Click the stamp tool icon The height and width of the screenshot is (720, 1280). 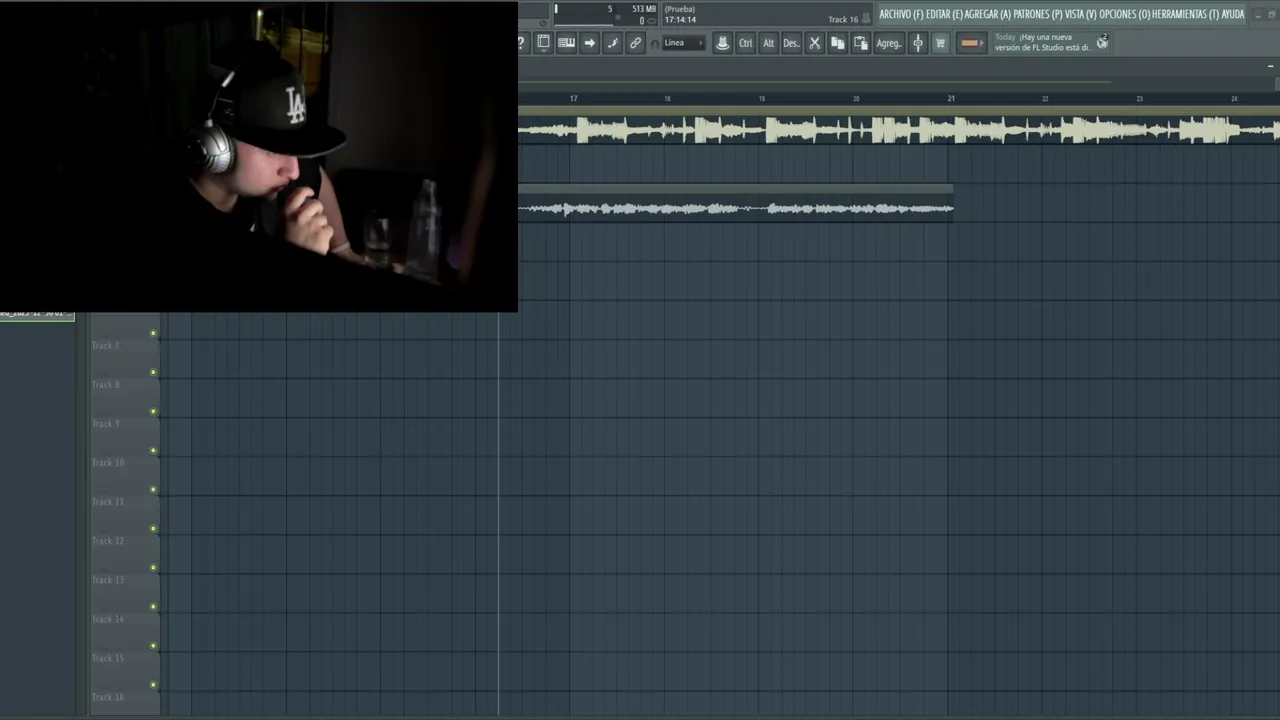click(x=722, y=43)
